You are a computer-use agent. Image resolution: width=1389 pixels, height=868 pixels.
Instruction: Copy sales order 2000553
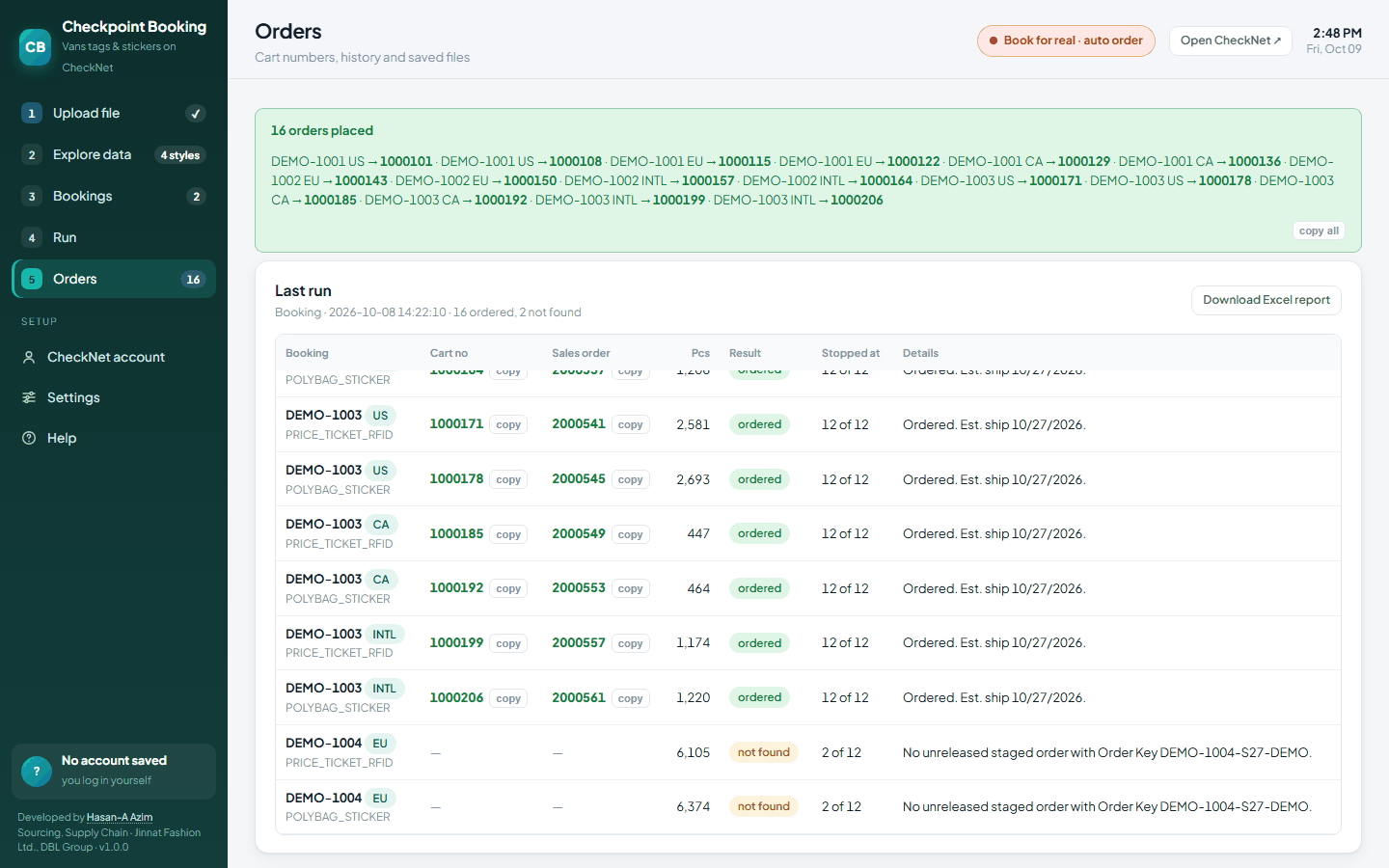[x=631, y=588]
